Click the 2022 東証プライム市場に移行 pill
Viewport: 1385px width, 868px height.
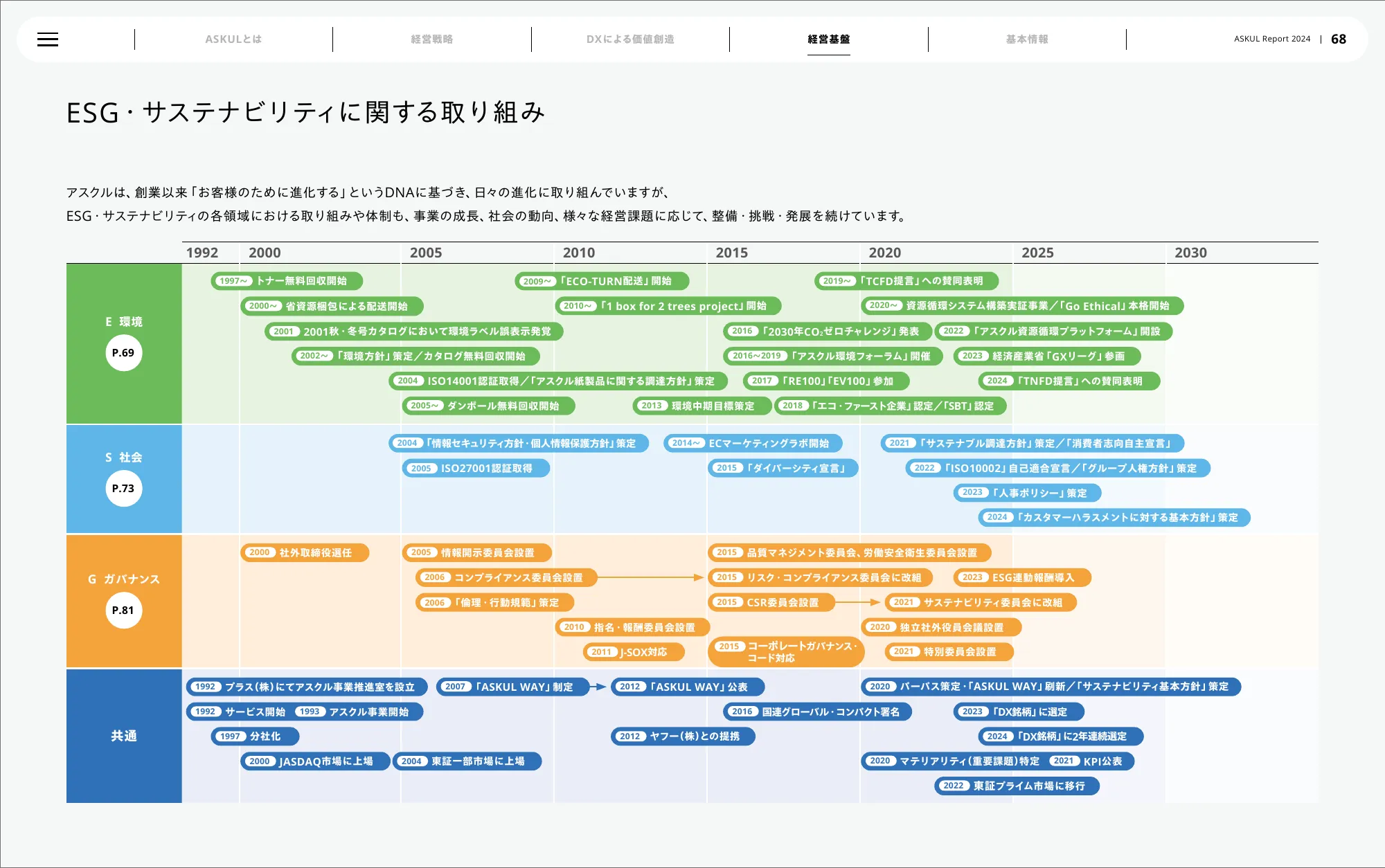tap(1017, 786)
